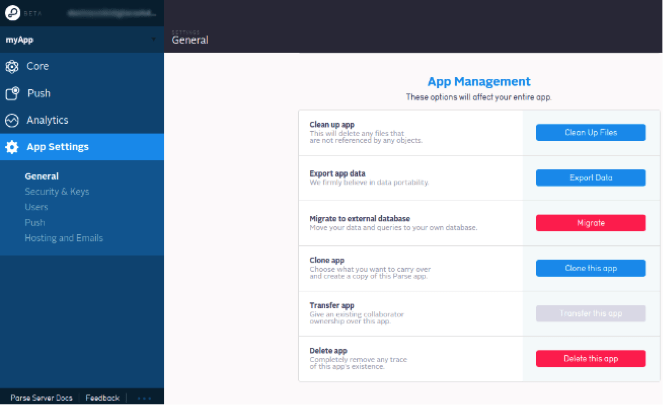Click the Delete this app button
This screenshot has width=663, height=405.
coord(590,358)
